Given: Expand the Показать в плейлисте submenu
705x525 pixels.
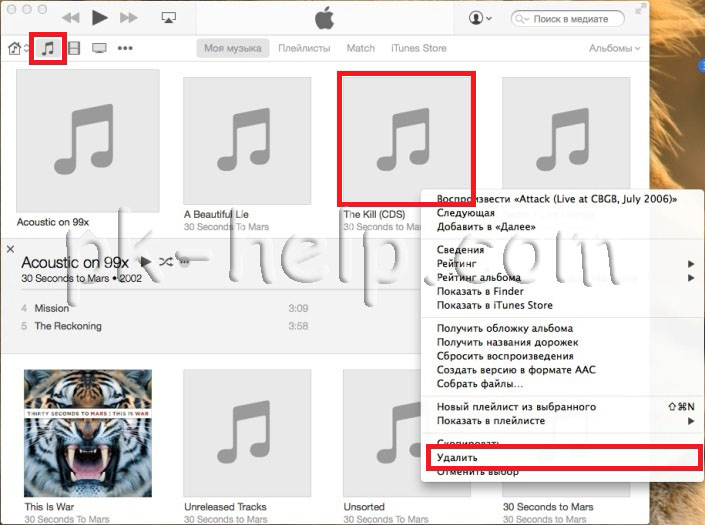Looking at the screenshot, I should [562, 421].
